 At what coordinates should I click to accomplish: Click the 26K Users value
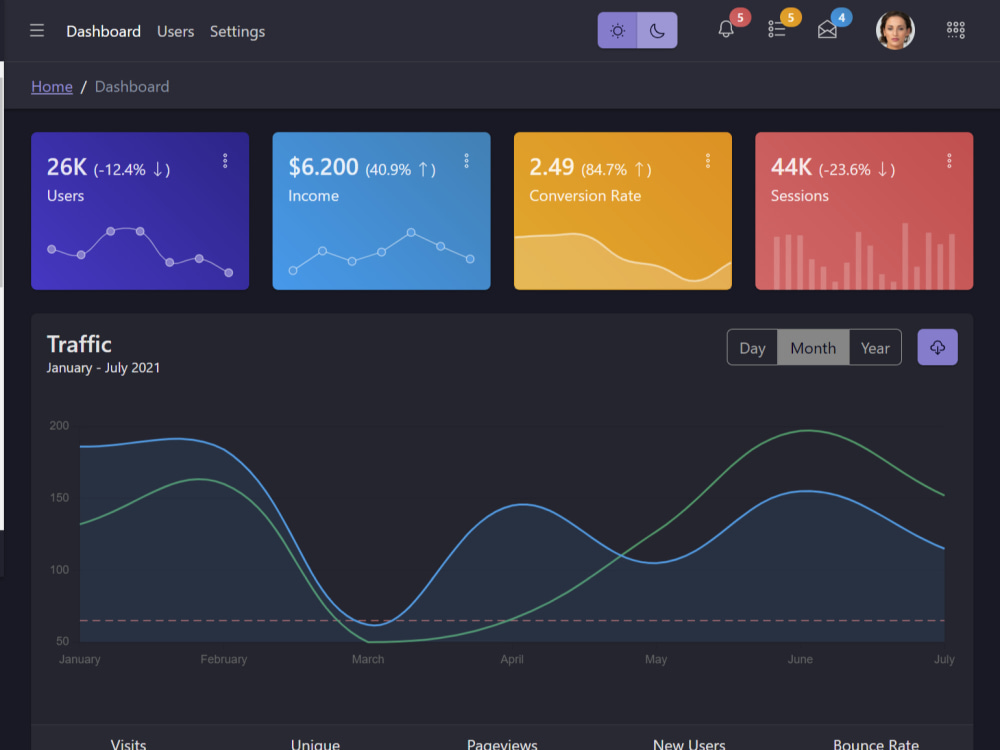point(66,167)
